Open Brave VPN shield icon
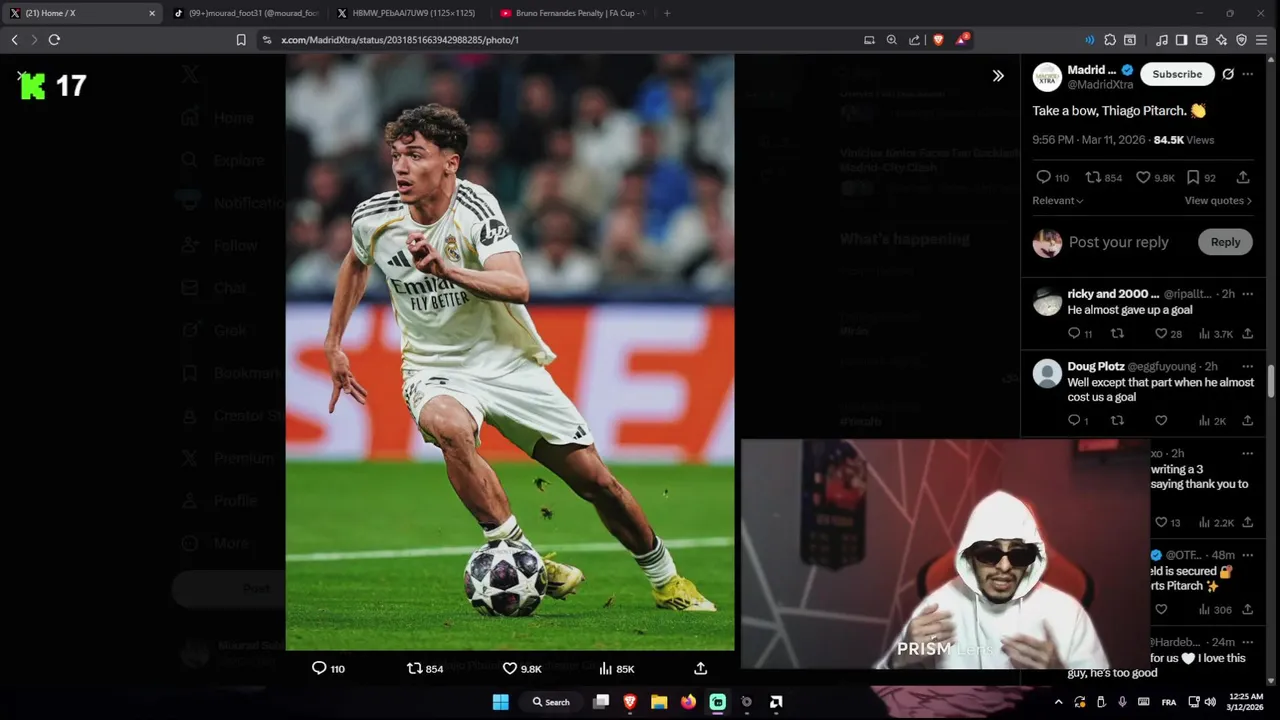The image size is (1280, 720). 1241,40
